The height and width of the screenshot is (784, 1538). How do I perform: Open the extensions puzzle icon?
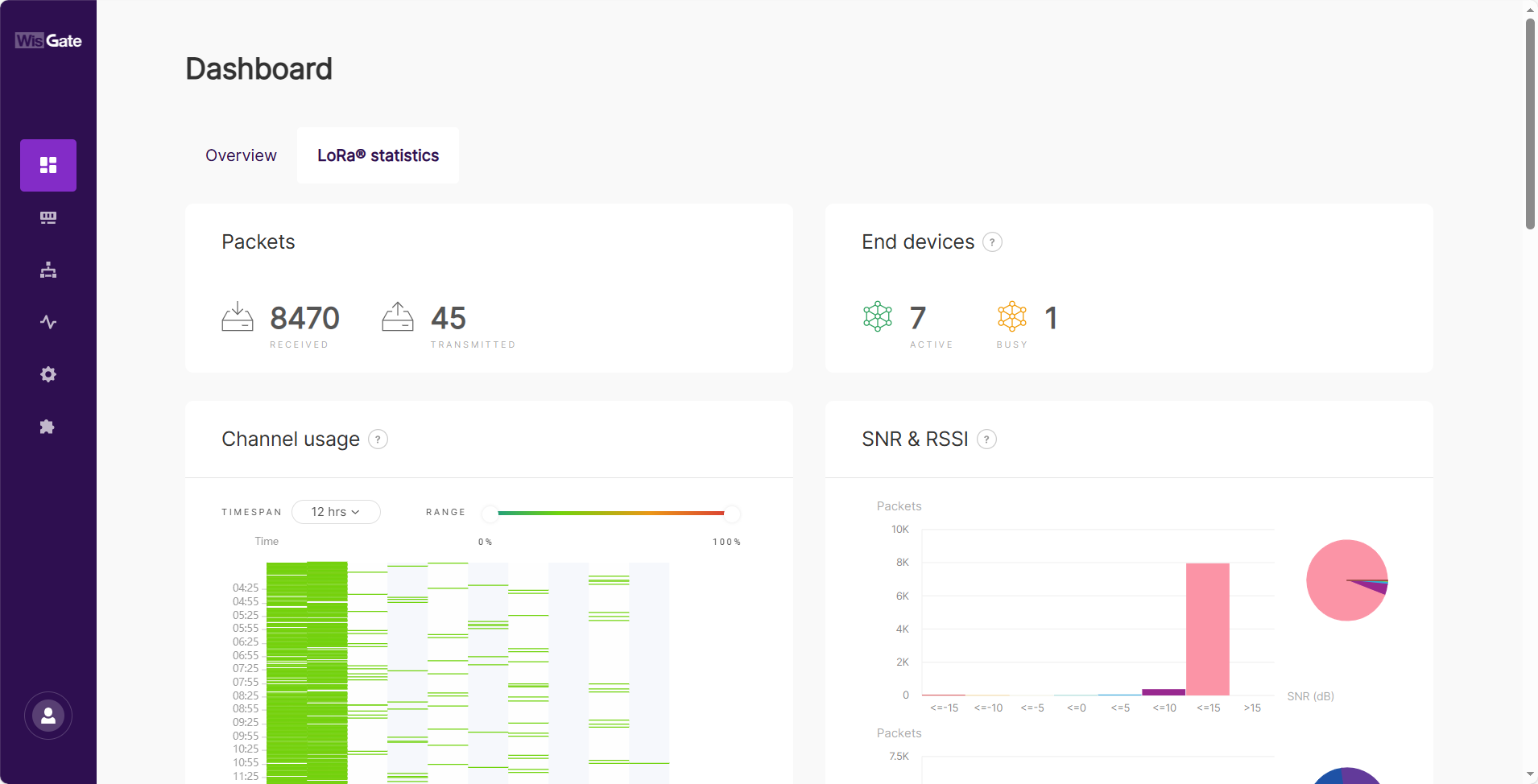[48, 427]
